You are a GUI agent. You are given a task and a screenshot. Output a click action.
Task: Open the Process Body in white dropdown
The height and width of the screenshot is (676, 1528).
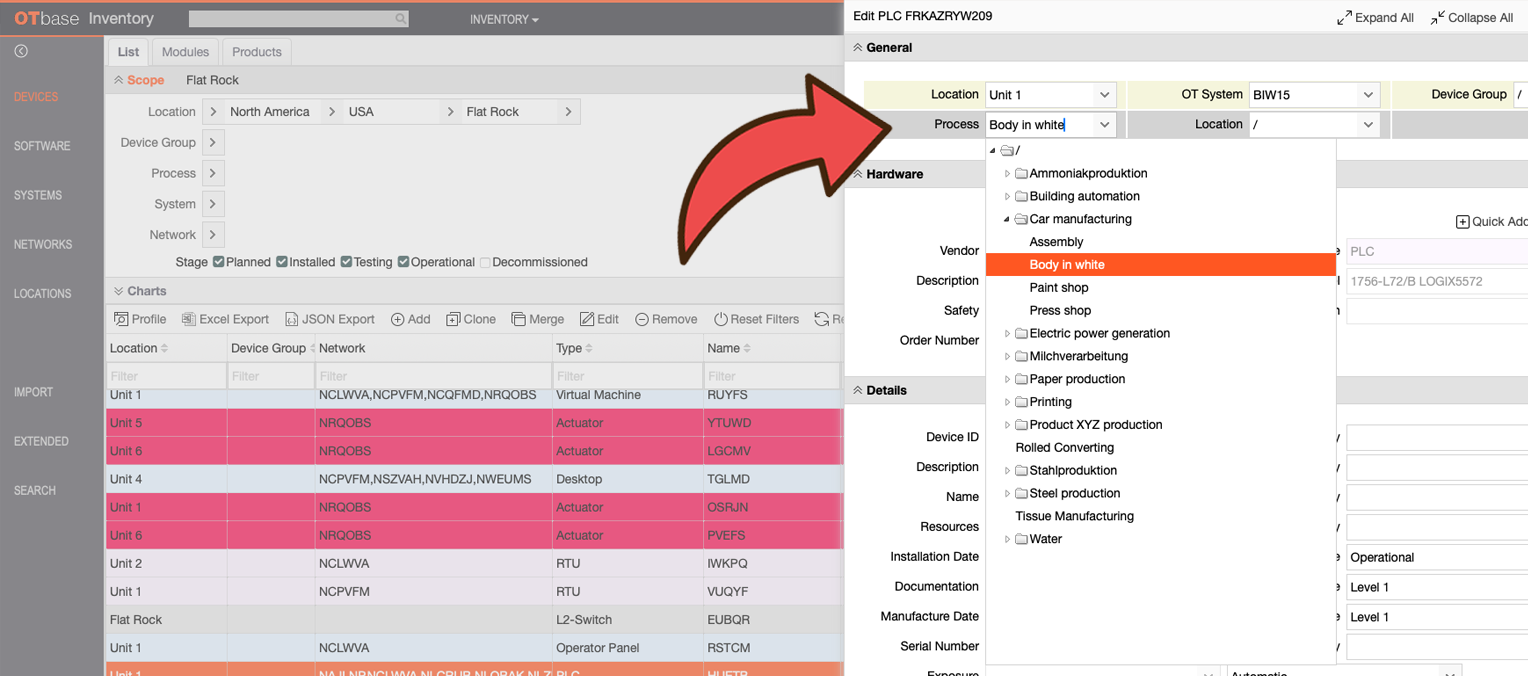point(1104,125)
